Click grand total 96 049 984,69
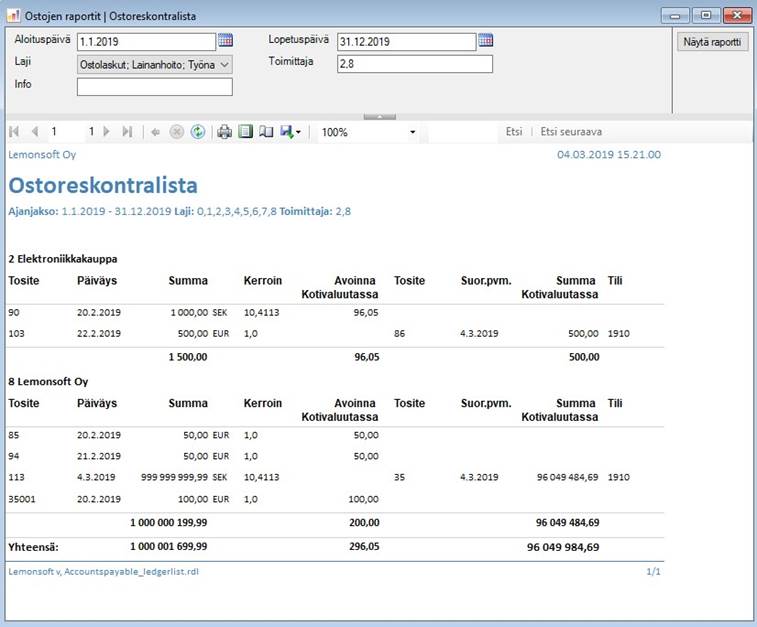The width and height of the screenshot is (757, 627). click(563, 547)
